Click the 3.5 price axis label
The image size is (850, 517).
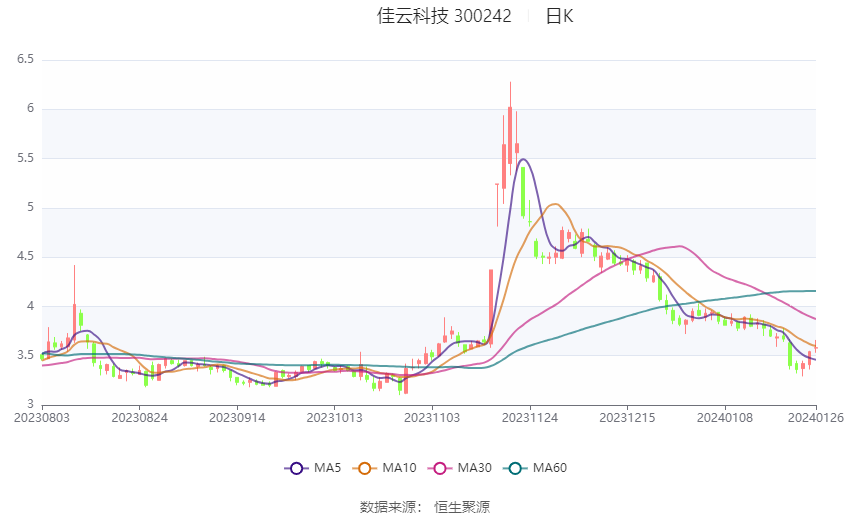pos(25,355)
